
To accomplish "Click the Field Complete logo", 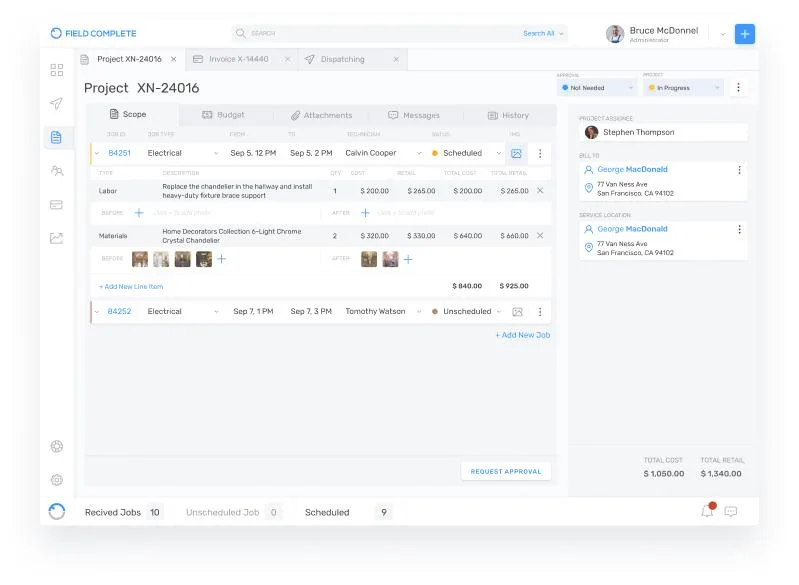I will [x=93, y=33].
